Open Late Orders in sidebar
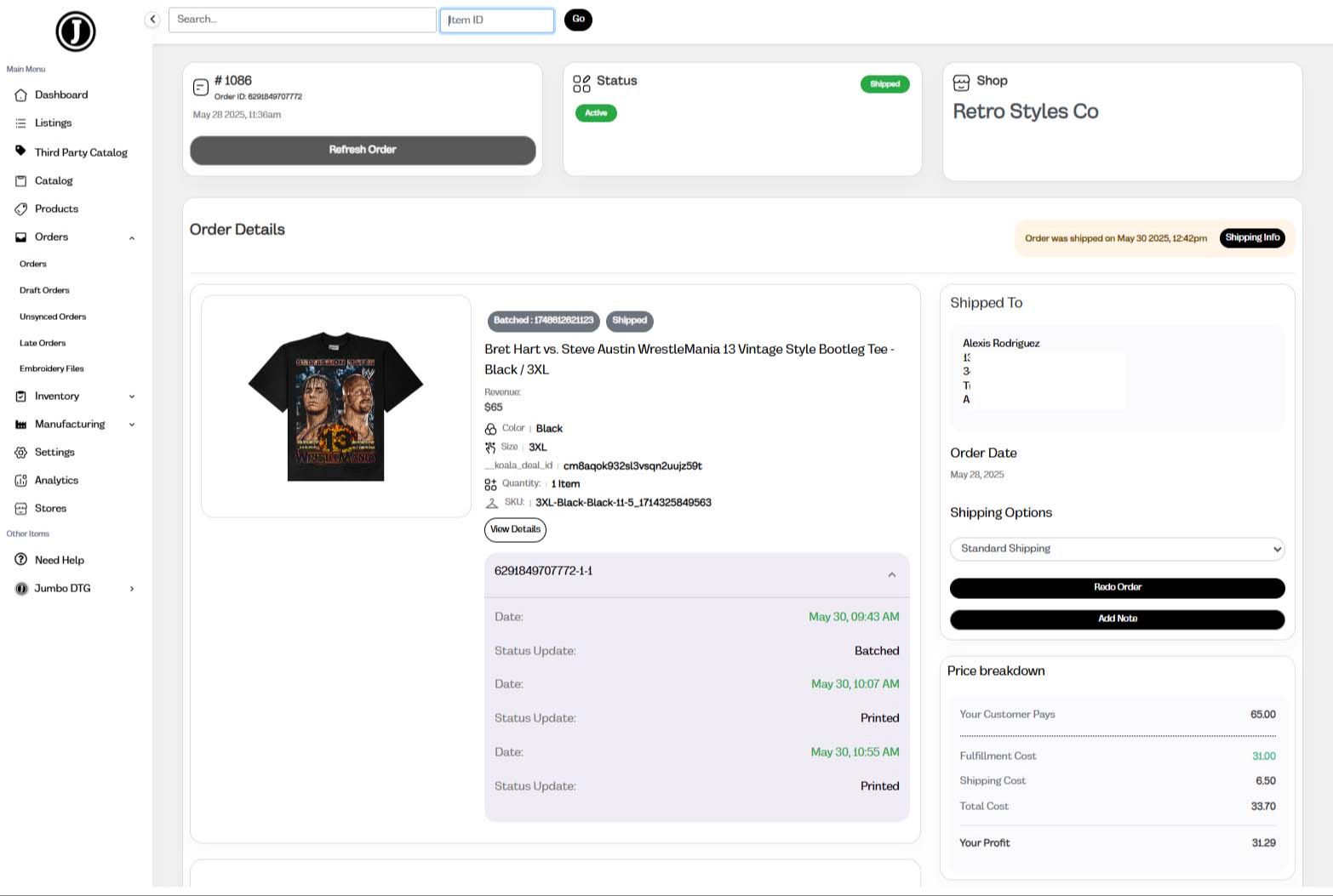The image size is (1333, 896). 43,343
